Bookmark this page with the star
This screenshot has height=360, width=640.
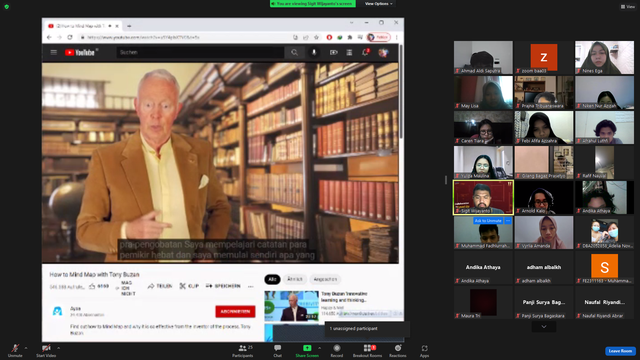coord(316,37)
